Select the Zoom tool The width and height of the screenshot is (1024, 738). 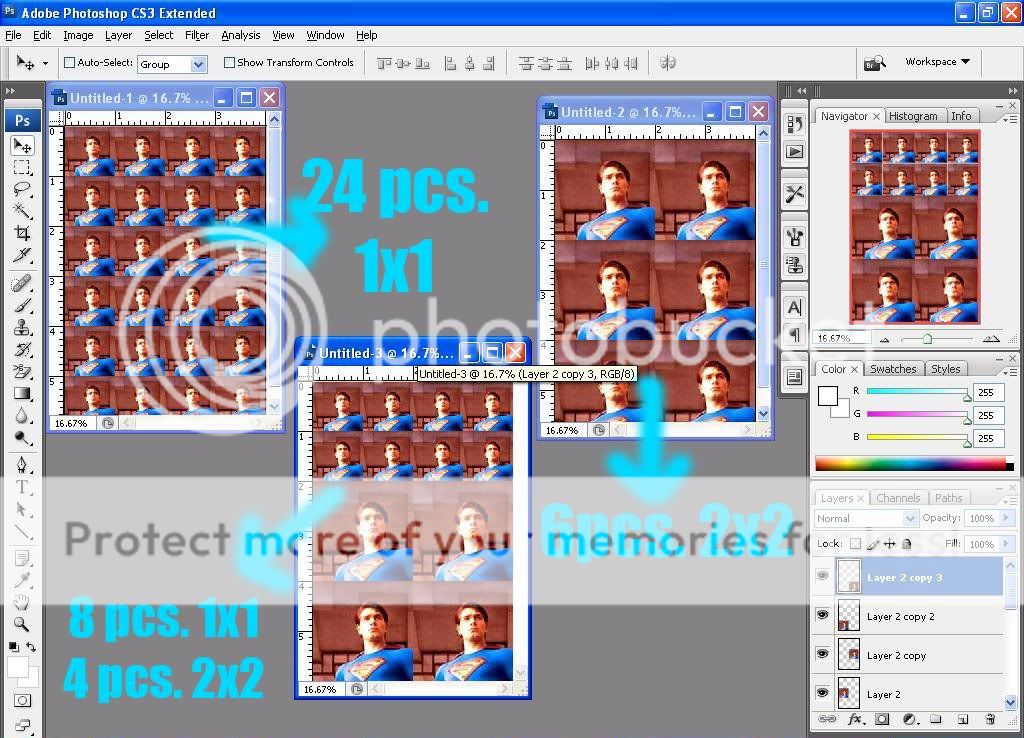click(x=23, y=622)
